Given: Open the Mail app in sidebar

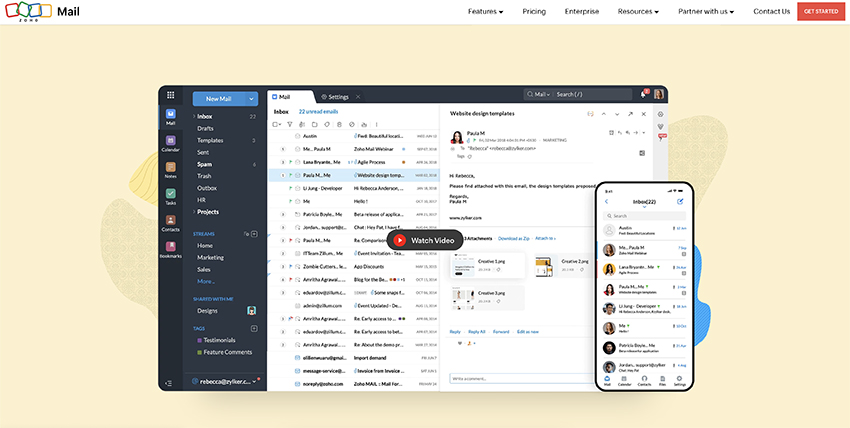Looking at the screenshot, I should (171, 117).
